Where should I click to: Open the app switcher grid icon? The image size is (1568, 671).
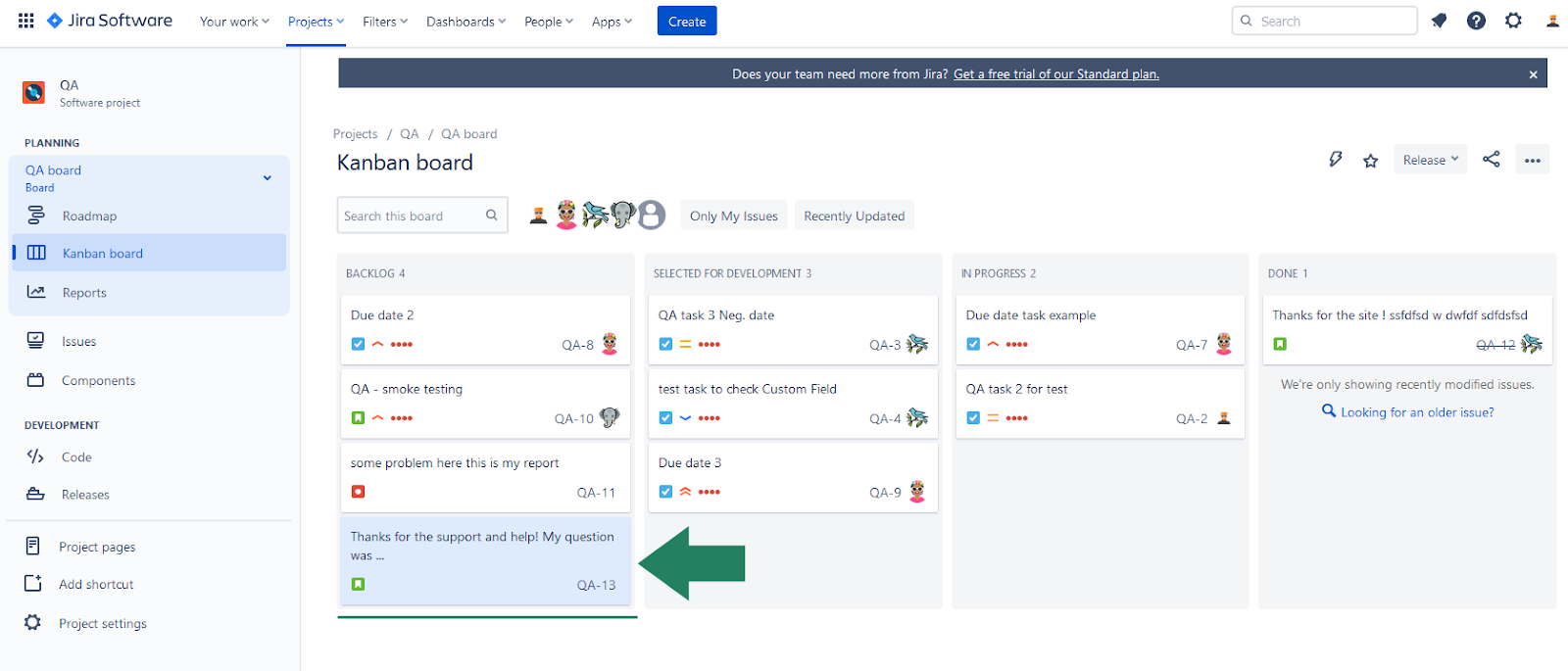point(26,21)
